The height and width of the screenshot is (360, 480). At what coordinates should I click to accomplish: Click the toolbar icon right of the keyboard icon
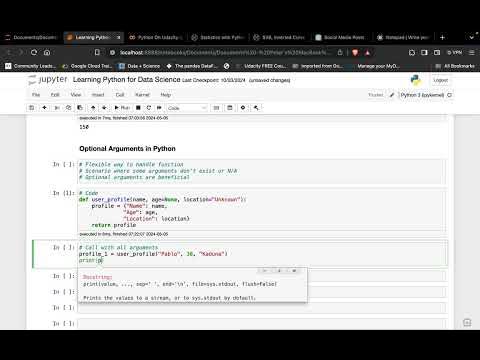pos(230,108)
